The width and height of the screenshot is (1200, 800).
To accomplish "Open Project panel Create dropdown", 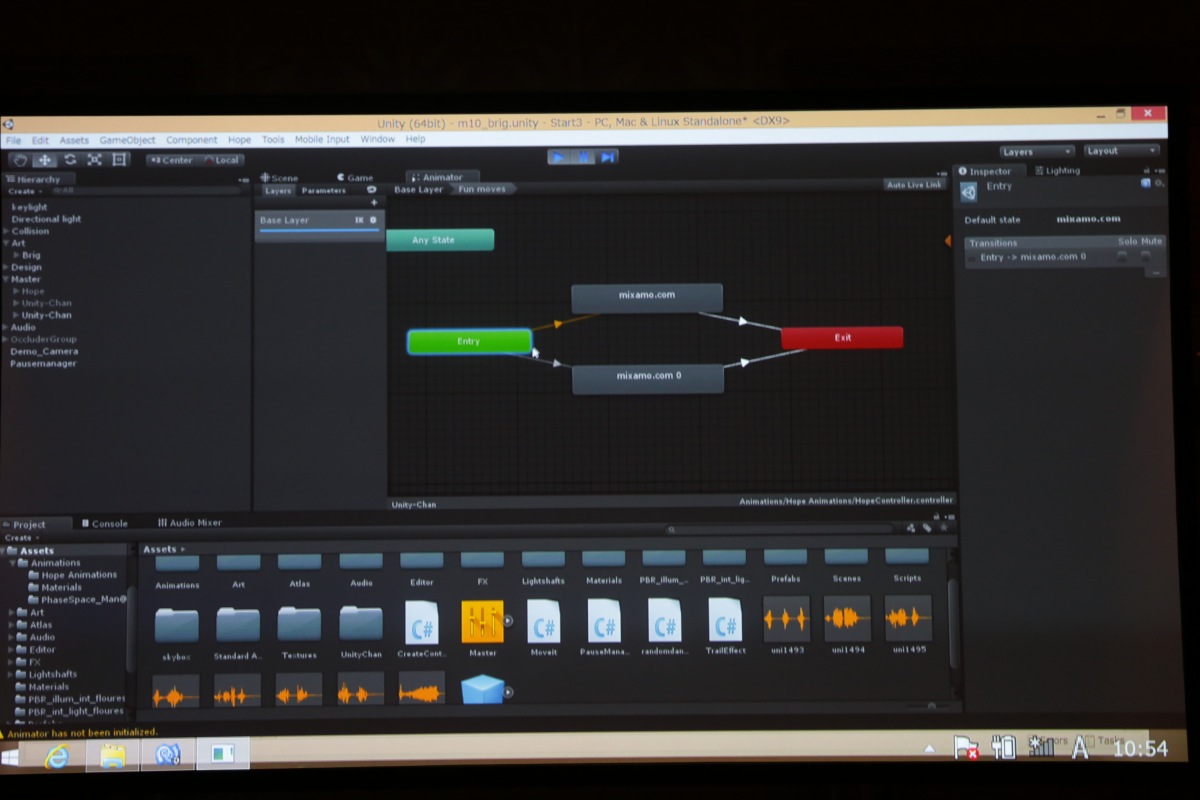I will [21, 538].
